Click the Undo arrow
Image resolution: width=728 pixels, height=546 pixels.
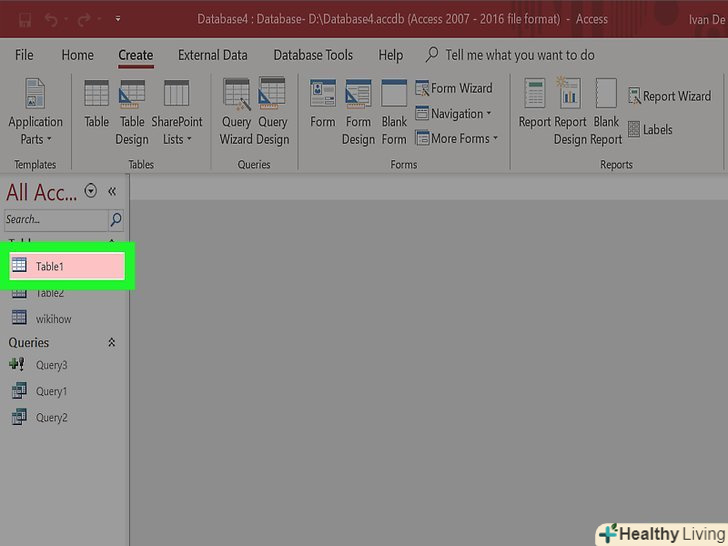coord(51,20)
